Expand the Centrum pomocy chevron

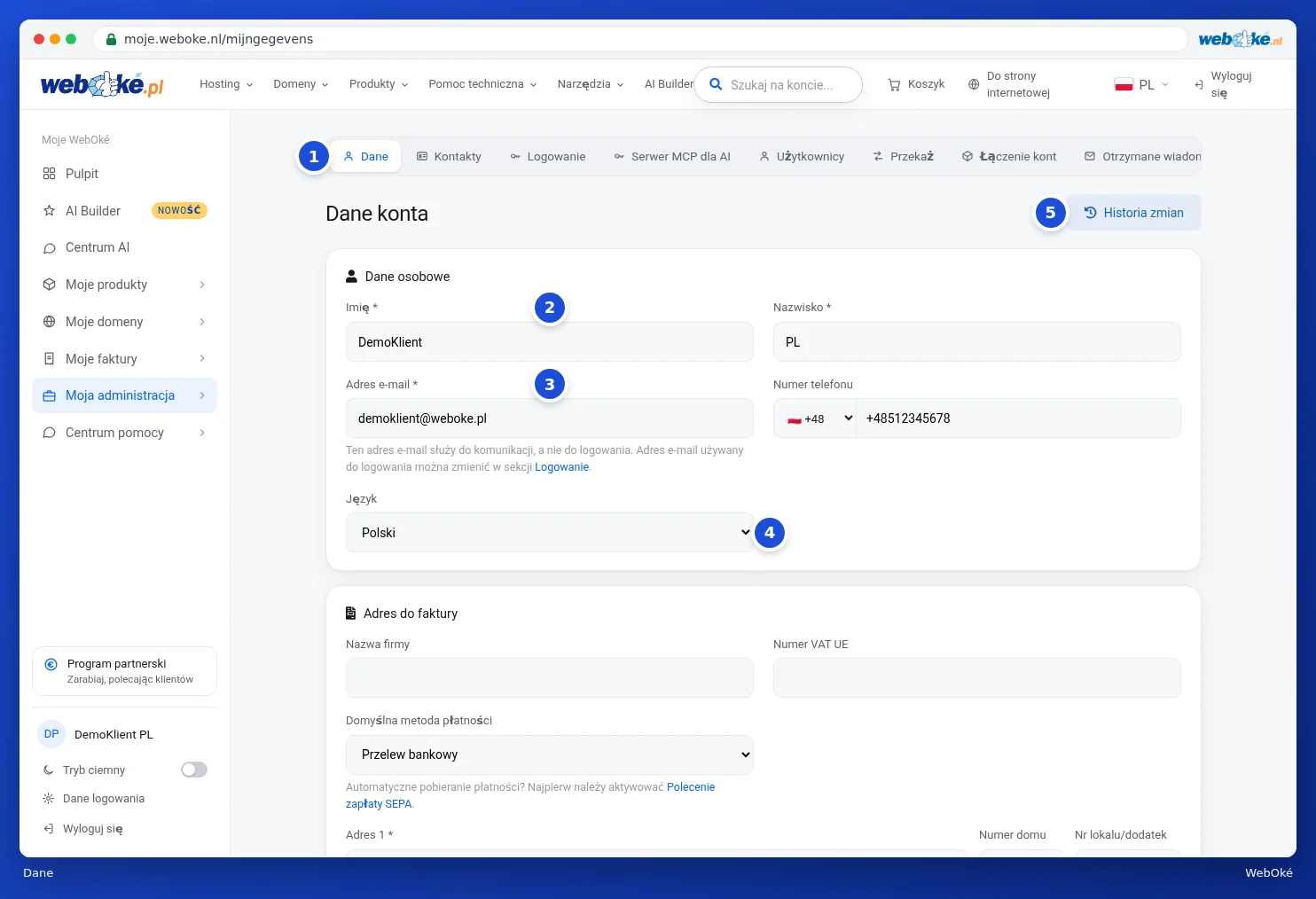202,433
